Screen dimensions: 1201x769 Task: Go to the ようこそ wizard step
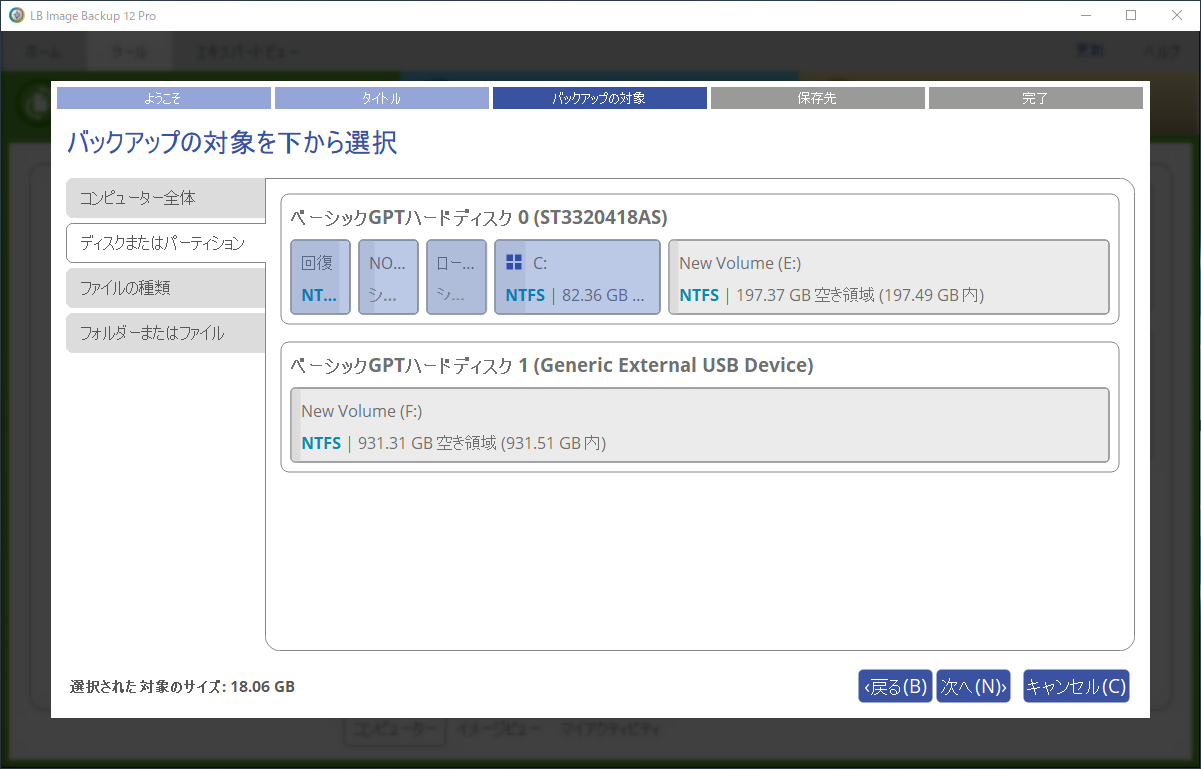click(x=163, y=98)
